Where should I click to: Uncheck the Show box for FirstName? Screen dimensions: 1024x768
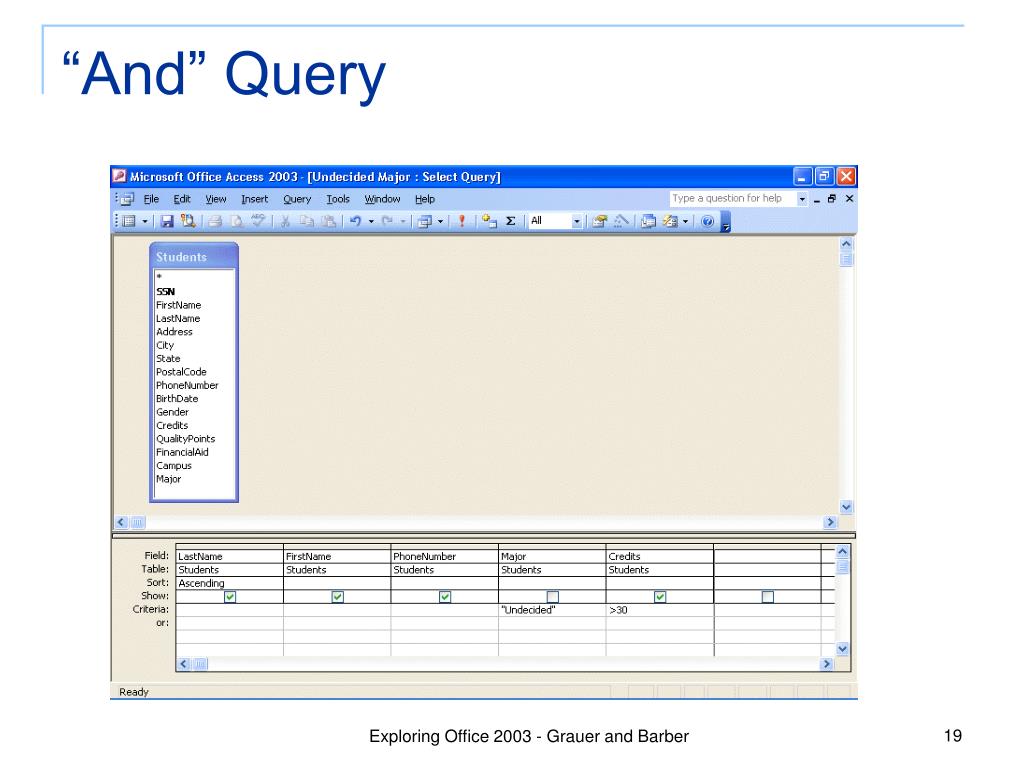coord(338,596)
